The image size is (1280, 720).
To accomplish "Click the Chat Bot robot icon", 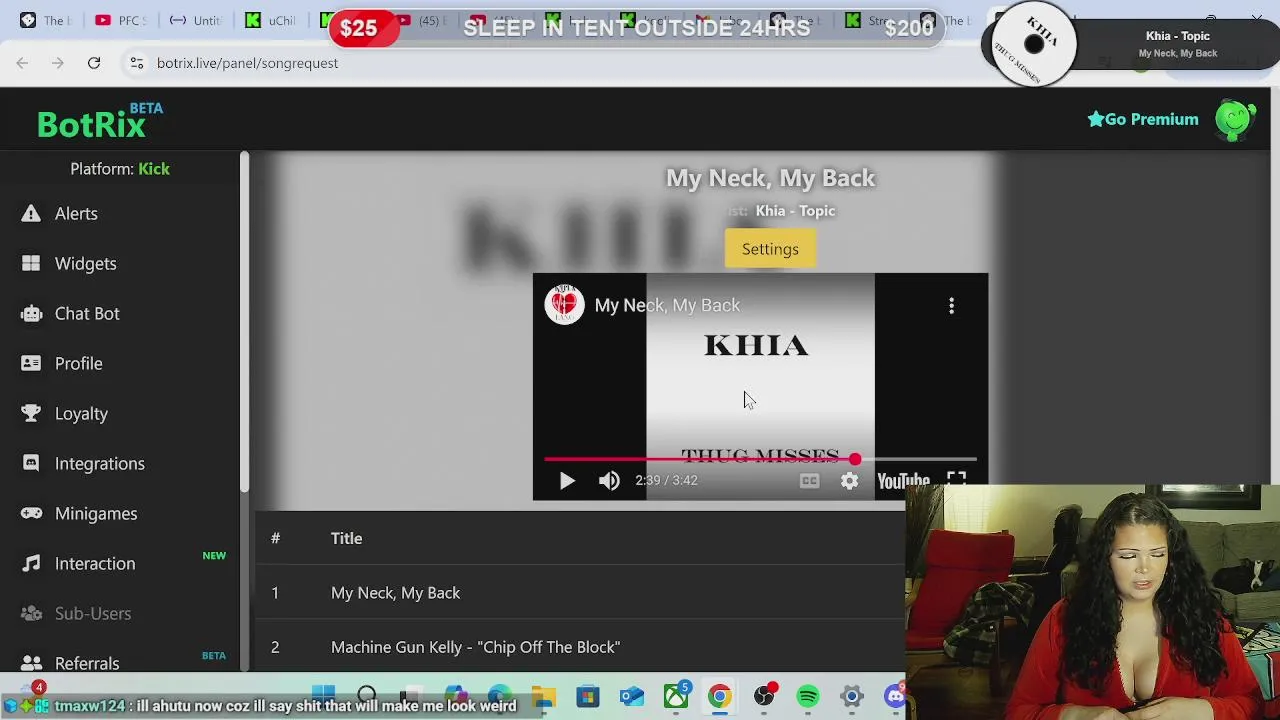I will pos(31,313).
